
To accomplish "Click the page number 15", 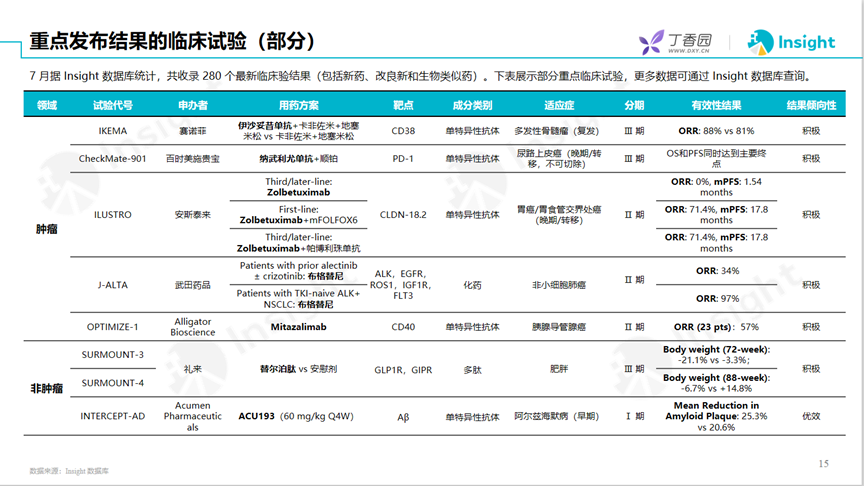I will (824, 463).
